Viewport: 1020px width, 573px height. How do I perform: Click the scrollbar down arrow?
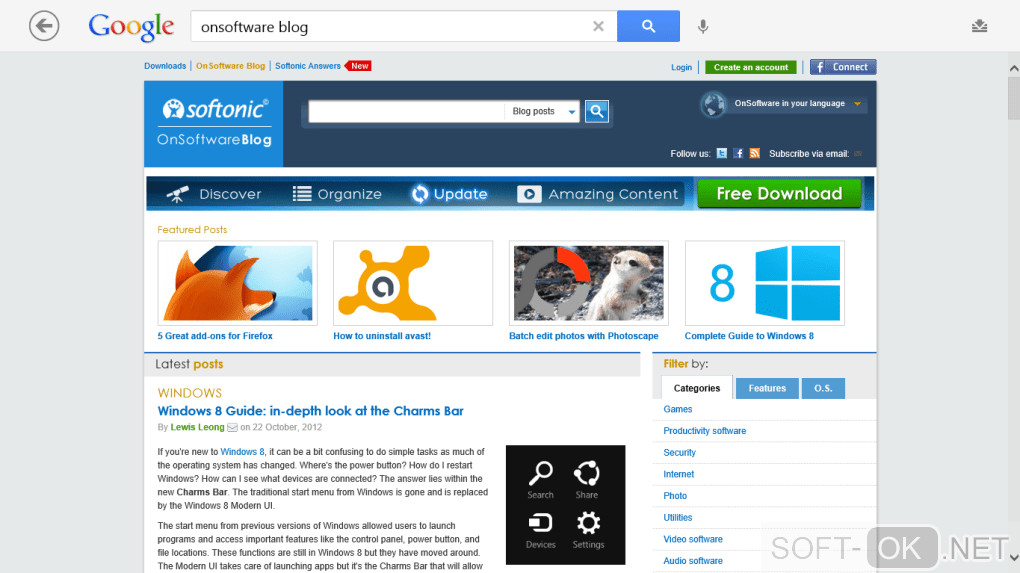pos(1013,557)
